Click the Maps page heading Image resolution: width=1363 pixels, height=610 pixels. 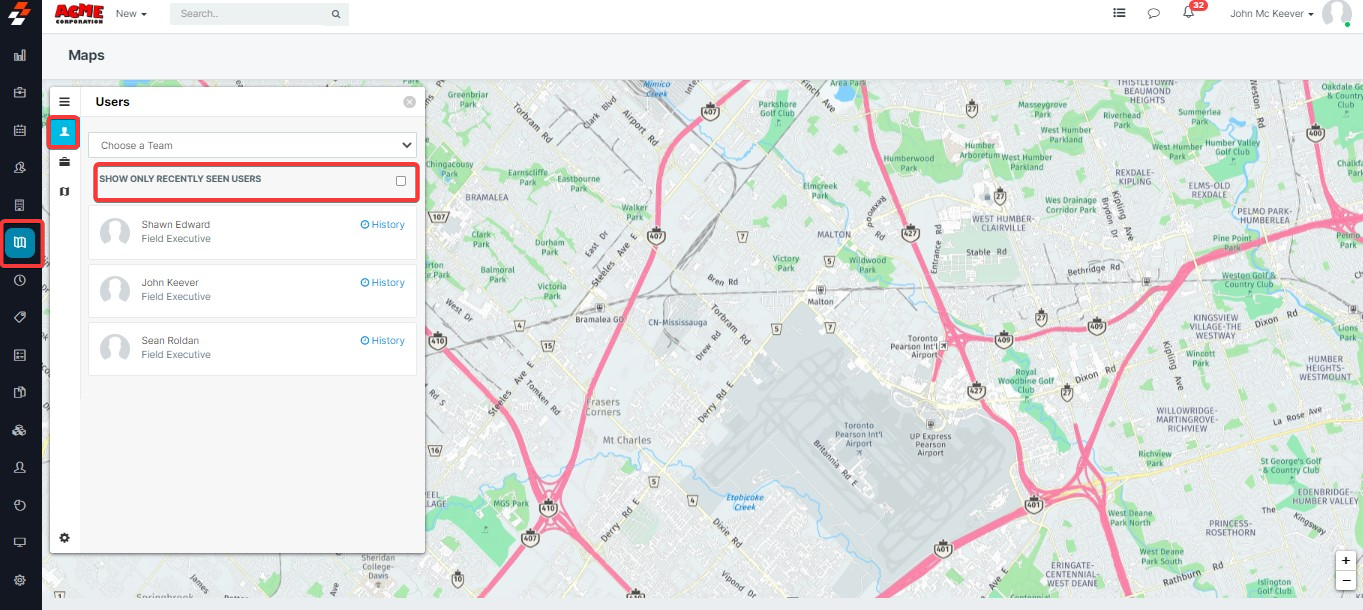point(87,55)
